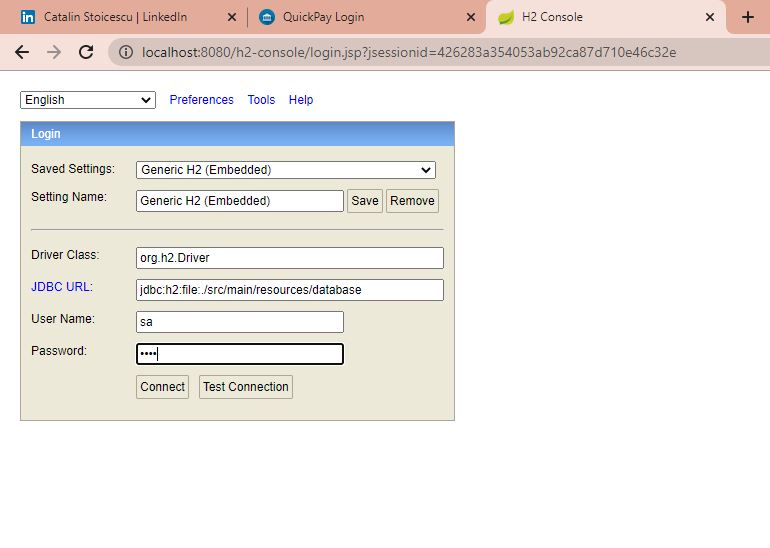Open the Tools link
This screenshot has height=548, width=770.
click(261, 100)
